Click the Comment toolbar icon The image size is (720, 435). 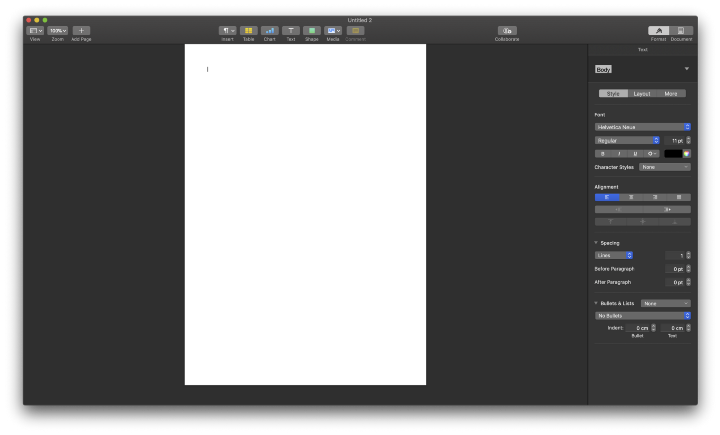click(355, 31)
